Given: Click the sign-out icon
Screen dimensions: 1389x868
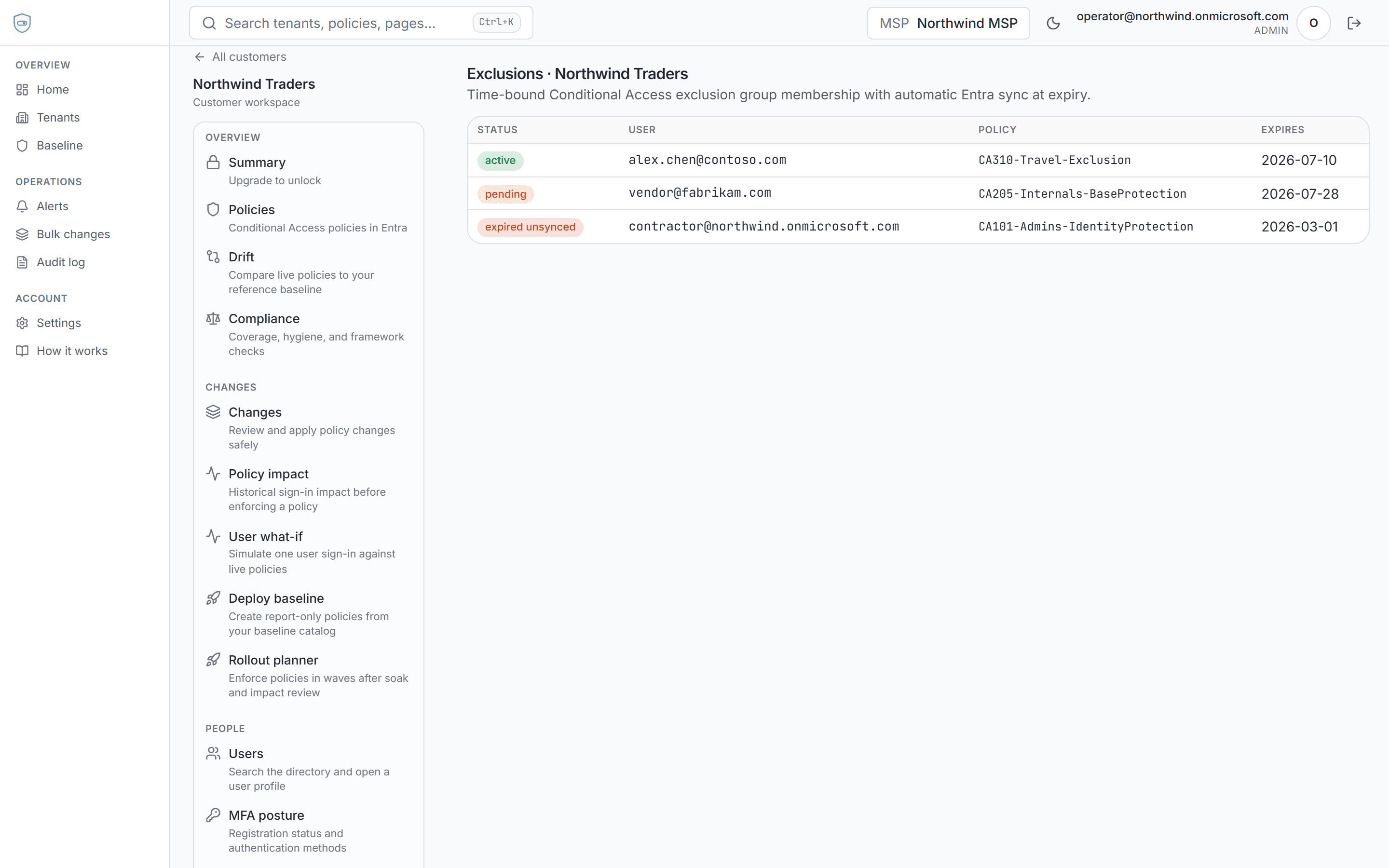Looking at the screenshot, I should 1354,23.
